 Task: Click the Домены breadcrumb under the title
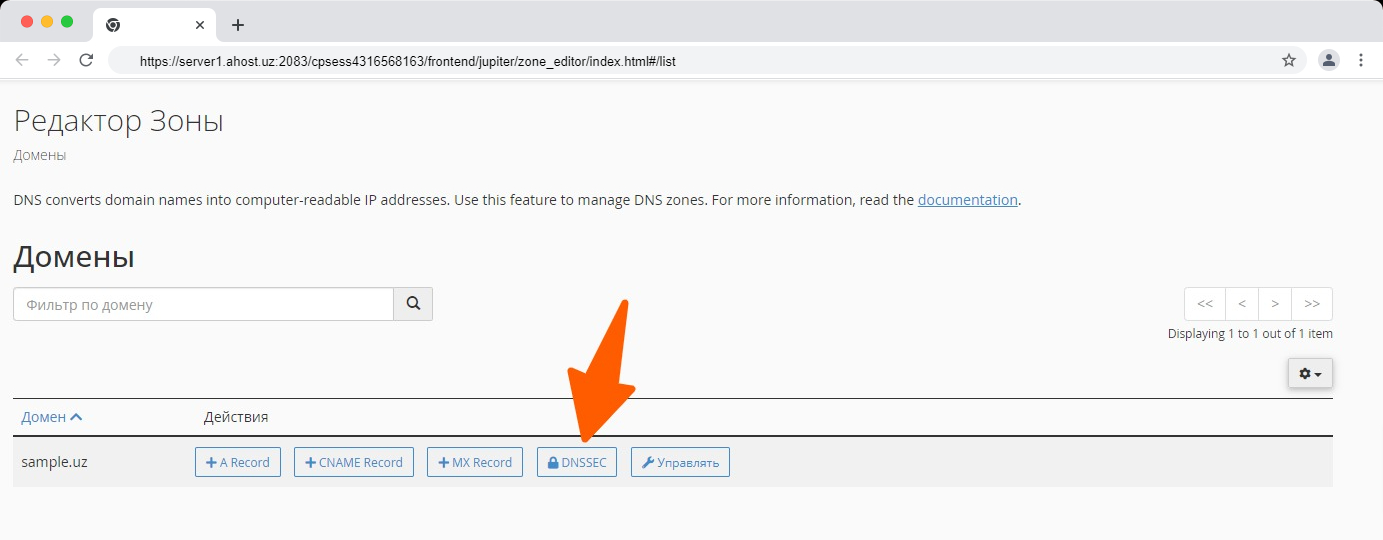(x=40, y=156)
